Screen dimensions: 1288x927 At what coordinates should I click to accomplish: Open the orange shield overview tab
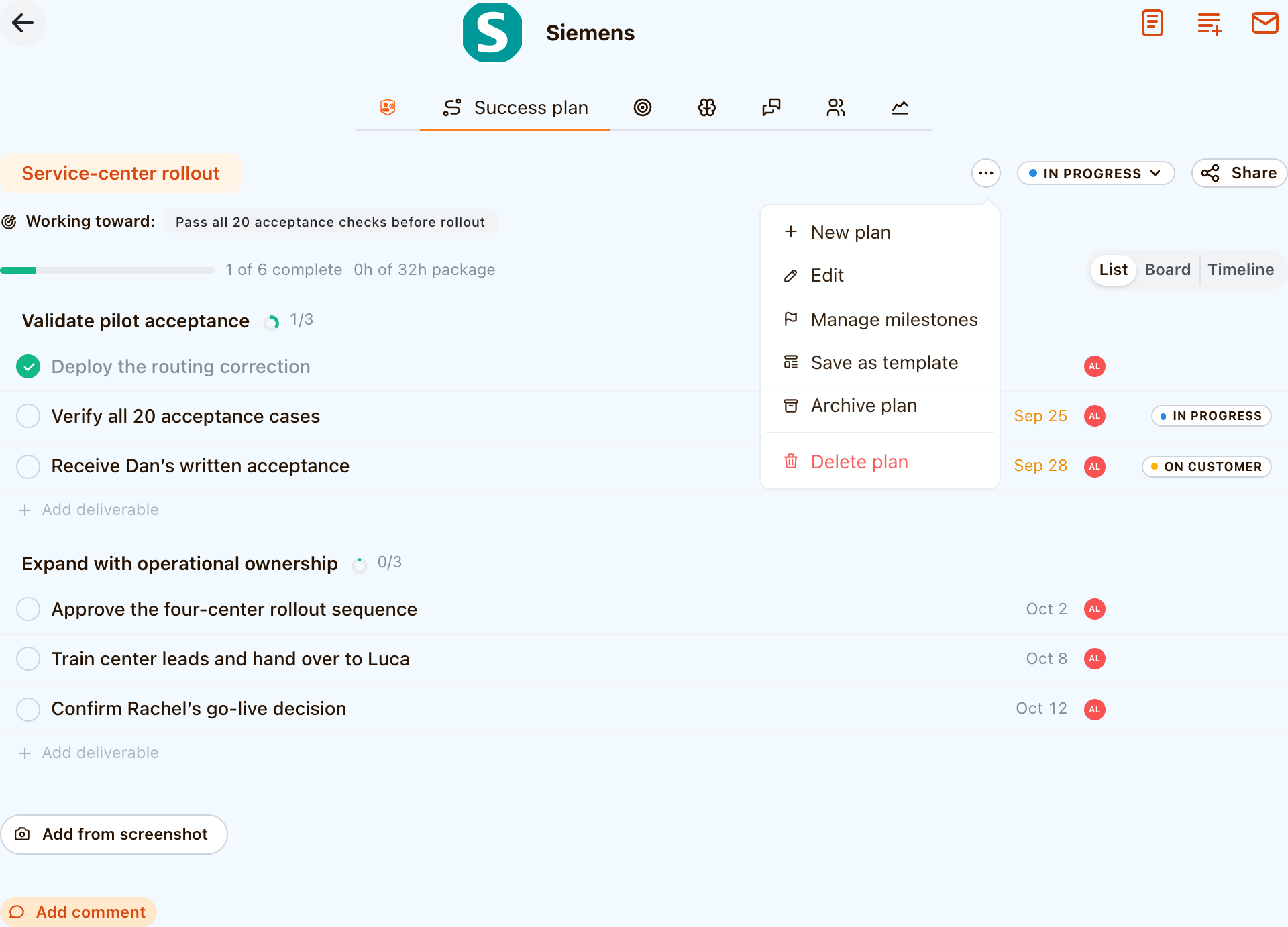[388, 107]
